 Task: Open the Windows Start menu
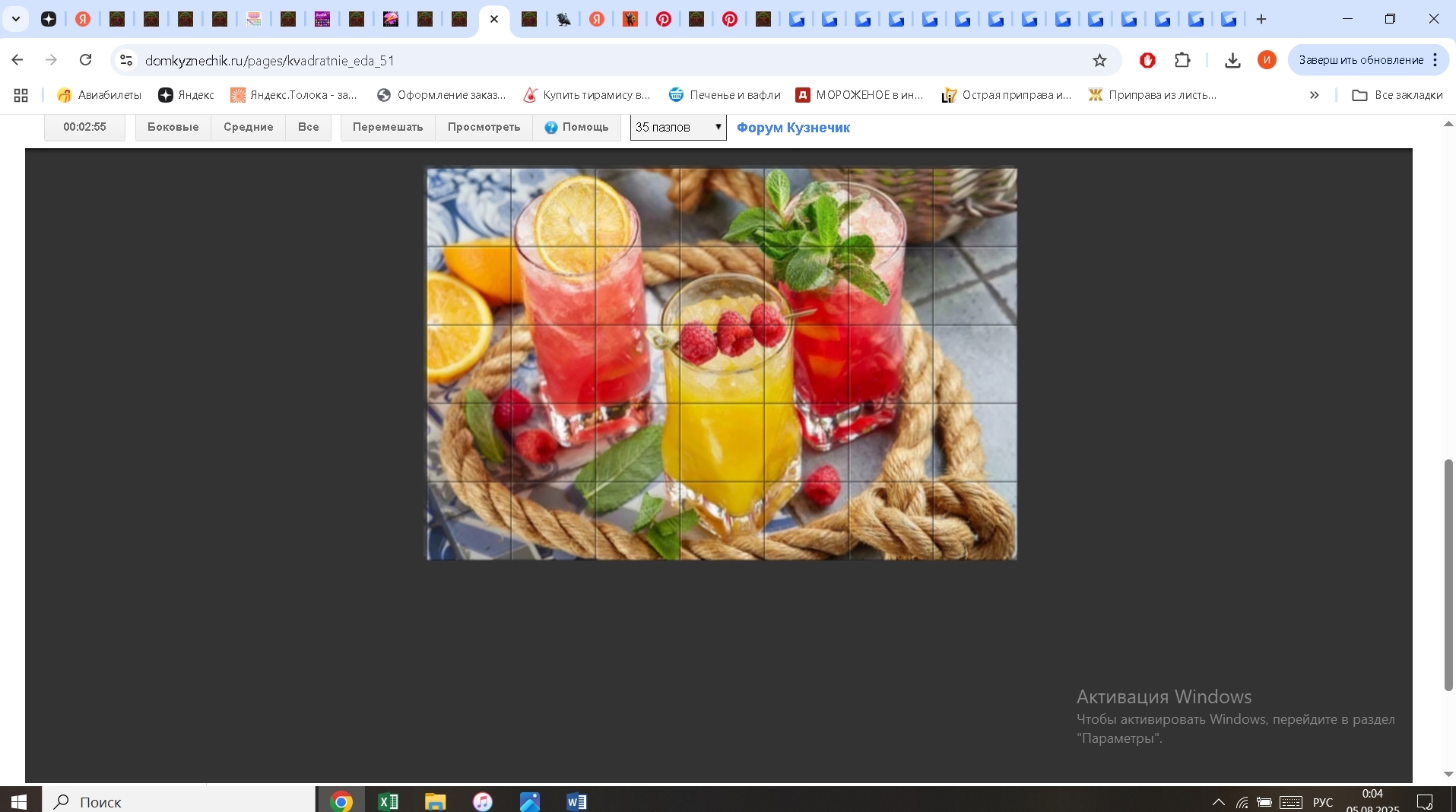coord(19,801)
